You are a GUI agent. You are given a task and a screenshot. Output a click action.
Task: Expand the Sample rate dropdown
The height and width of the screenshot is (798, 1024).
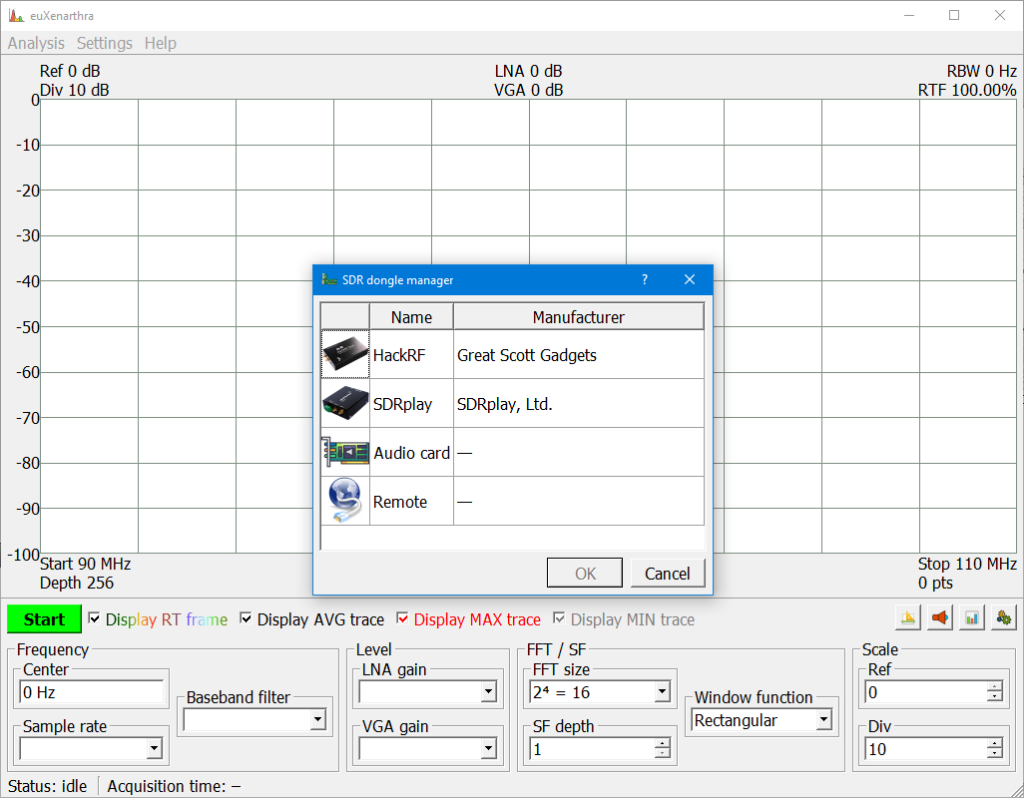(x=153, y=747)
